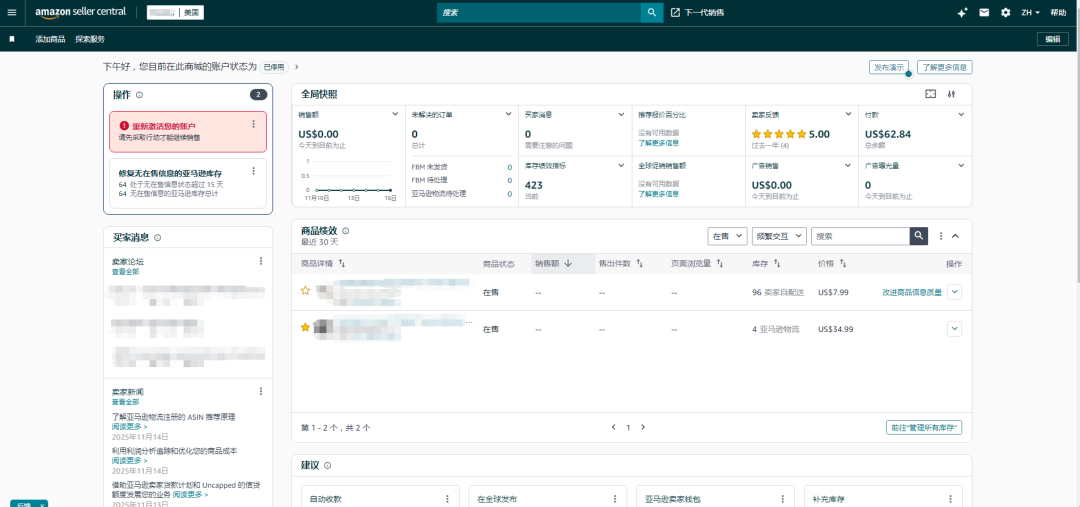
Task: Open three-dot menu on 在全球发布 card
Action: pos(615,499)
